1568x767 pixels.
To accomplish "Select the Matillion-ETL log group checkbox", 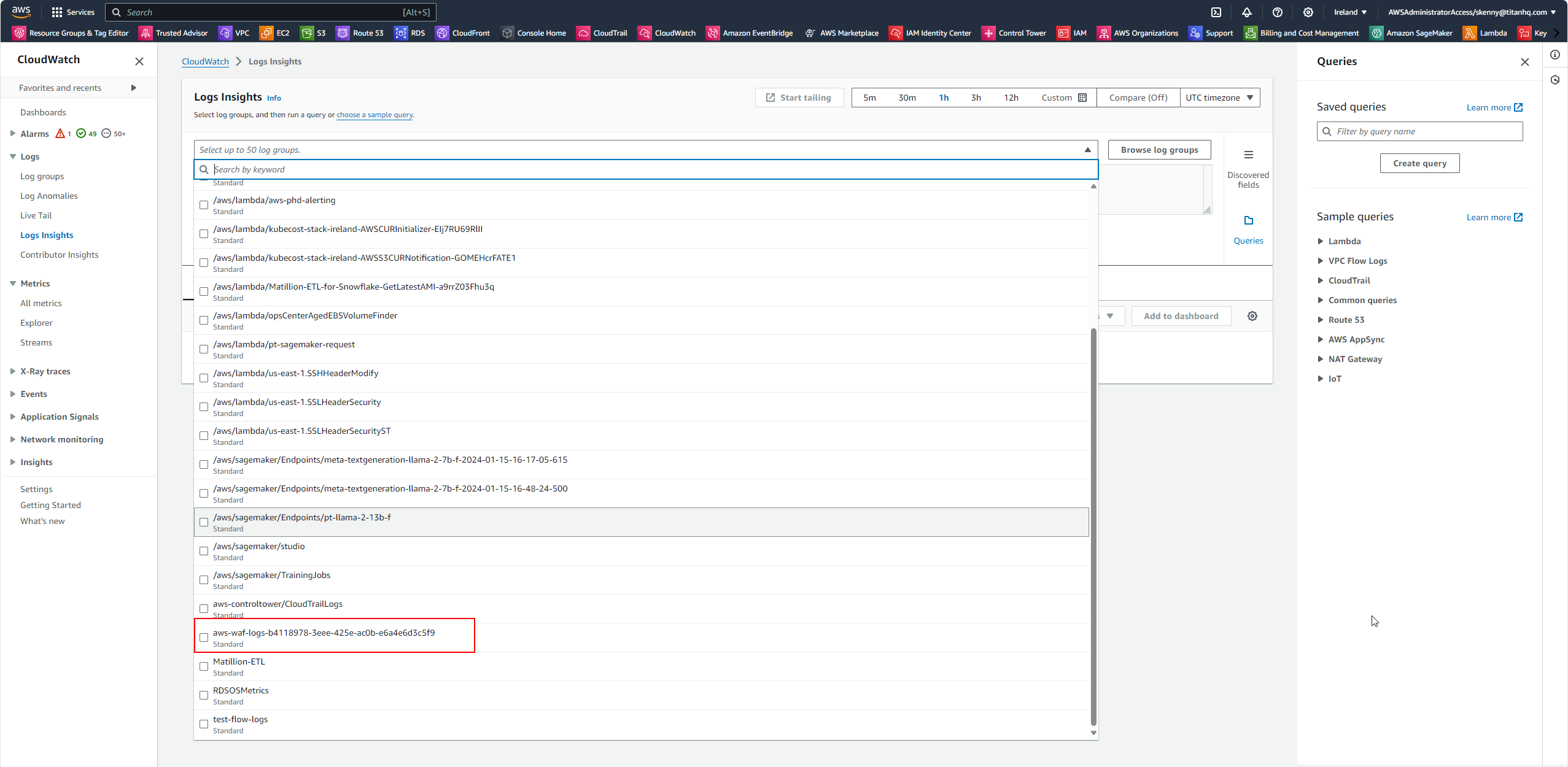I will click(204, 666).
